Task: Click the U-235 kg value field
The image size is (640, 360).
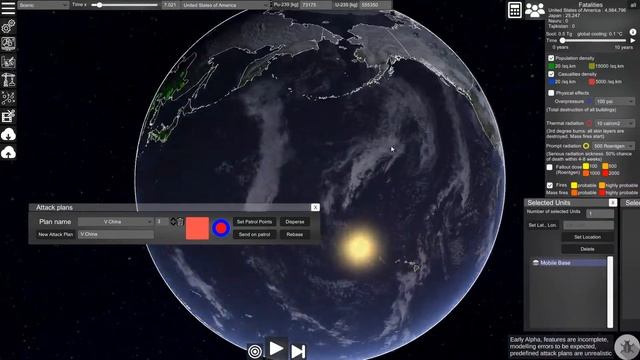Action: (376, 5)
